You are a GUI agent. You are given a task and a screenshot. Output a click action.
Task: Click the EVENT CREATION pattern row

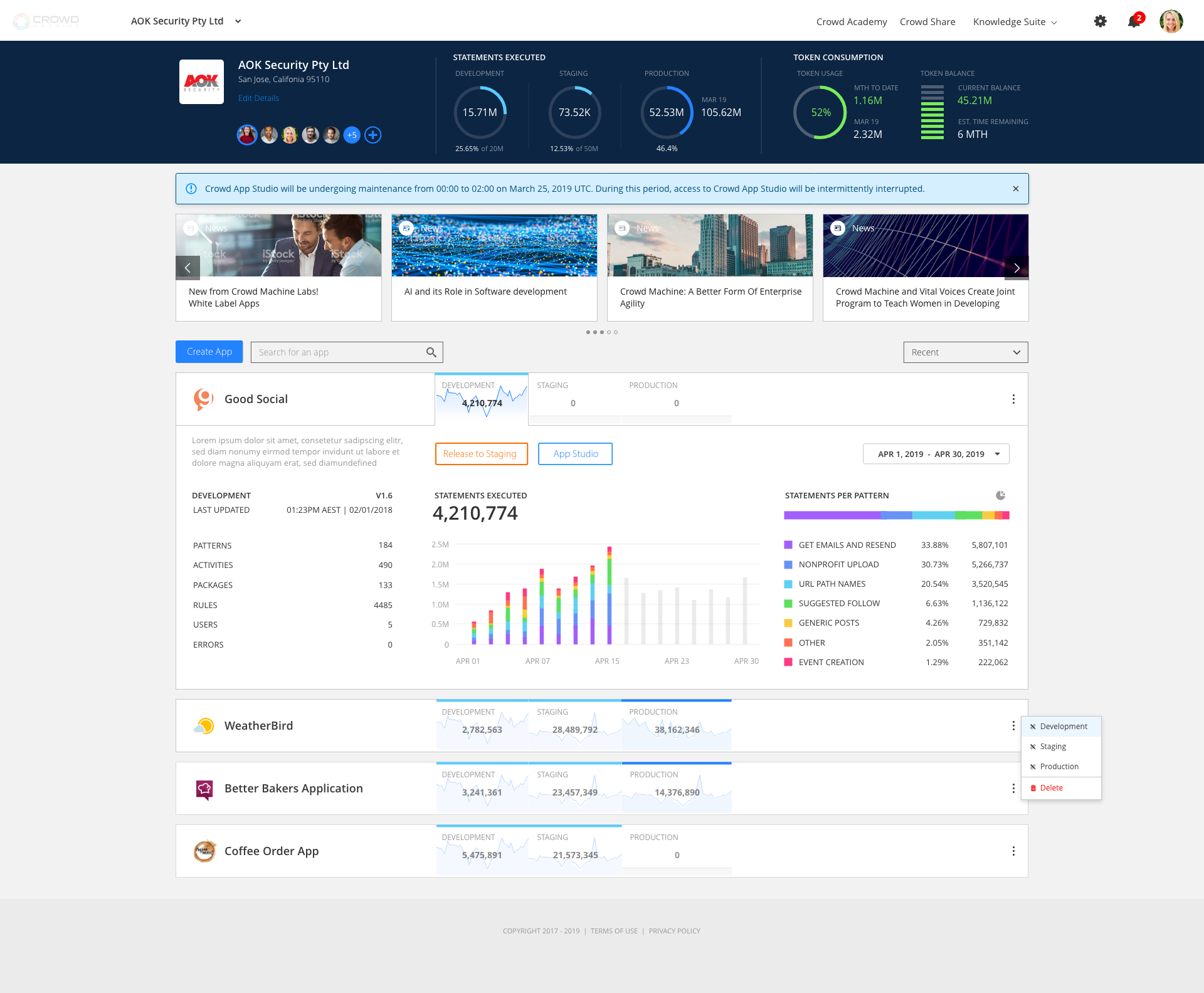(x=896, y=662)
